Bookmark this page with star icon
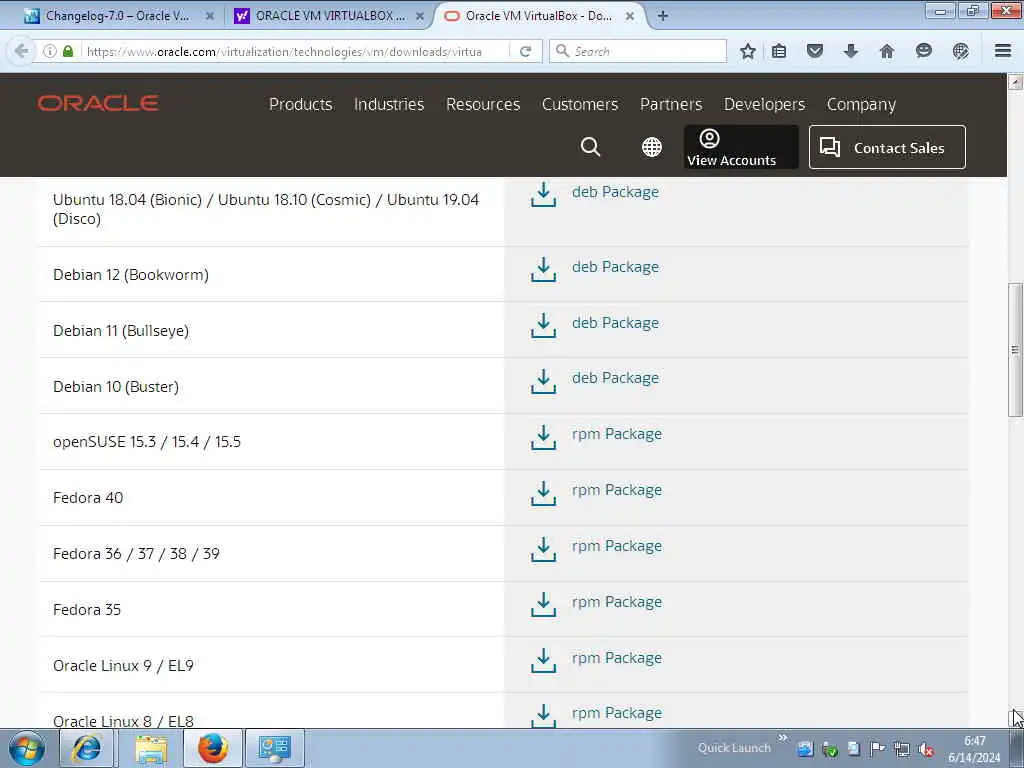The image size is (1024, 768). pos(748,51)
